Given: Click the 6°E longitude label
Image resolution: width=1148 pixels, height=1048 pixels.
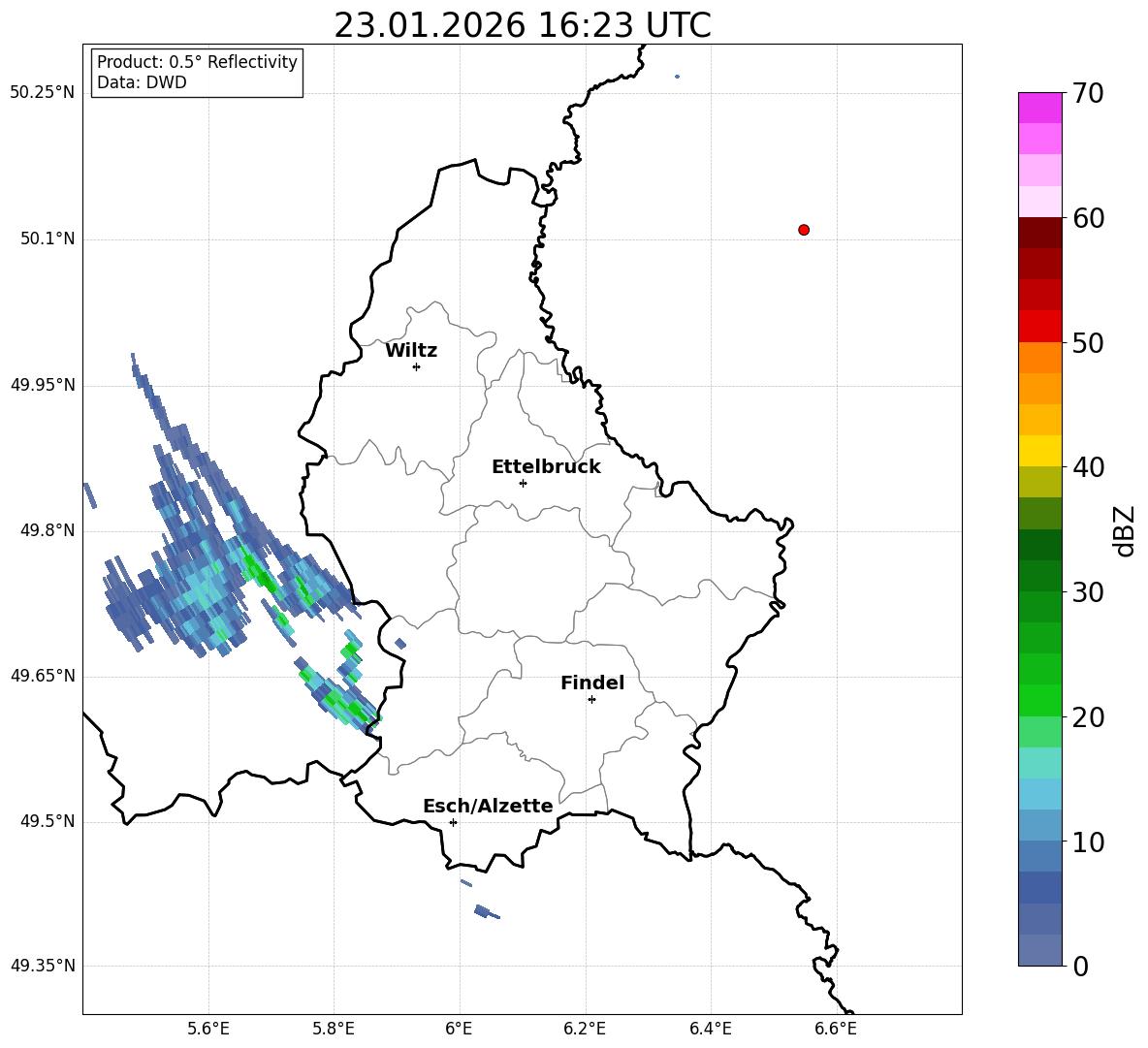Looking at the screenshot, I should [459, 1029].
